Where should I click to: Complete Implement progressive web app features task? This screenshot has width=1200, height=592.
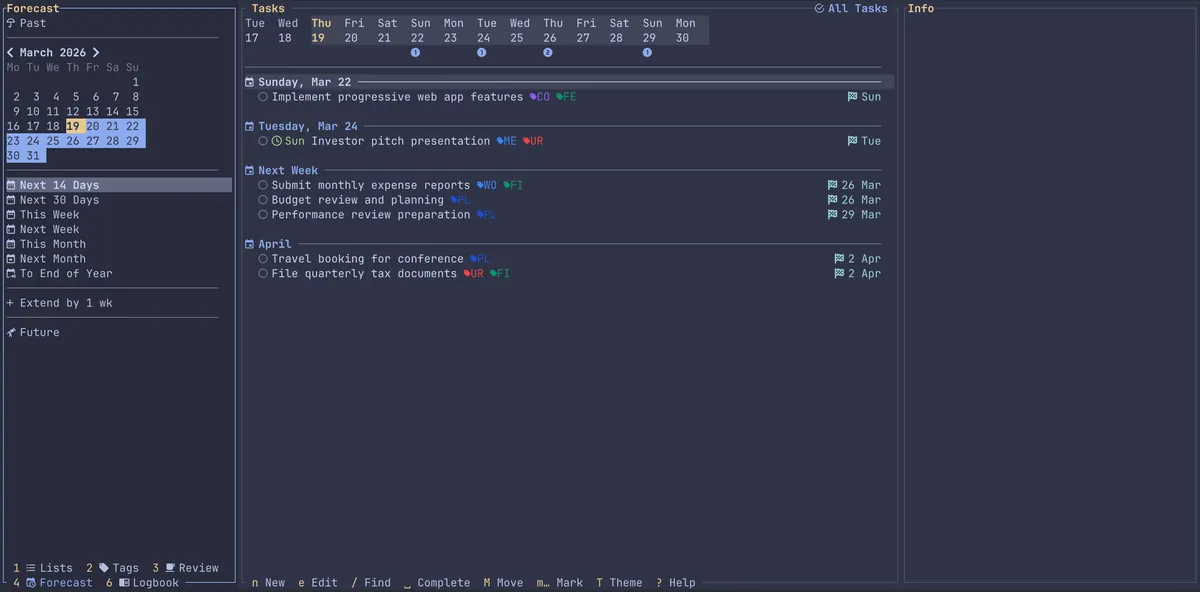[263, 97]
